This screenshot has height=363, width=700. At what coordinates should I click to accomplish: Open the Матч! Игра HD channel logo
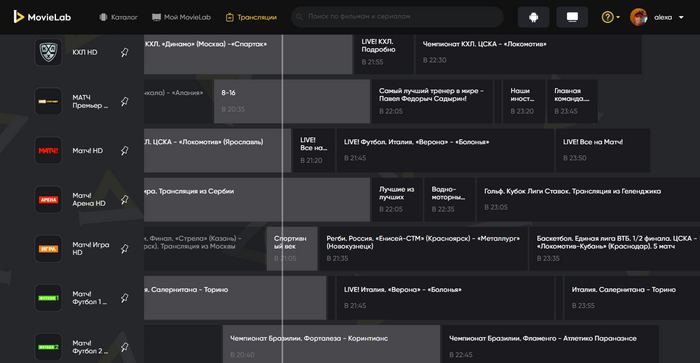48,249
